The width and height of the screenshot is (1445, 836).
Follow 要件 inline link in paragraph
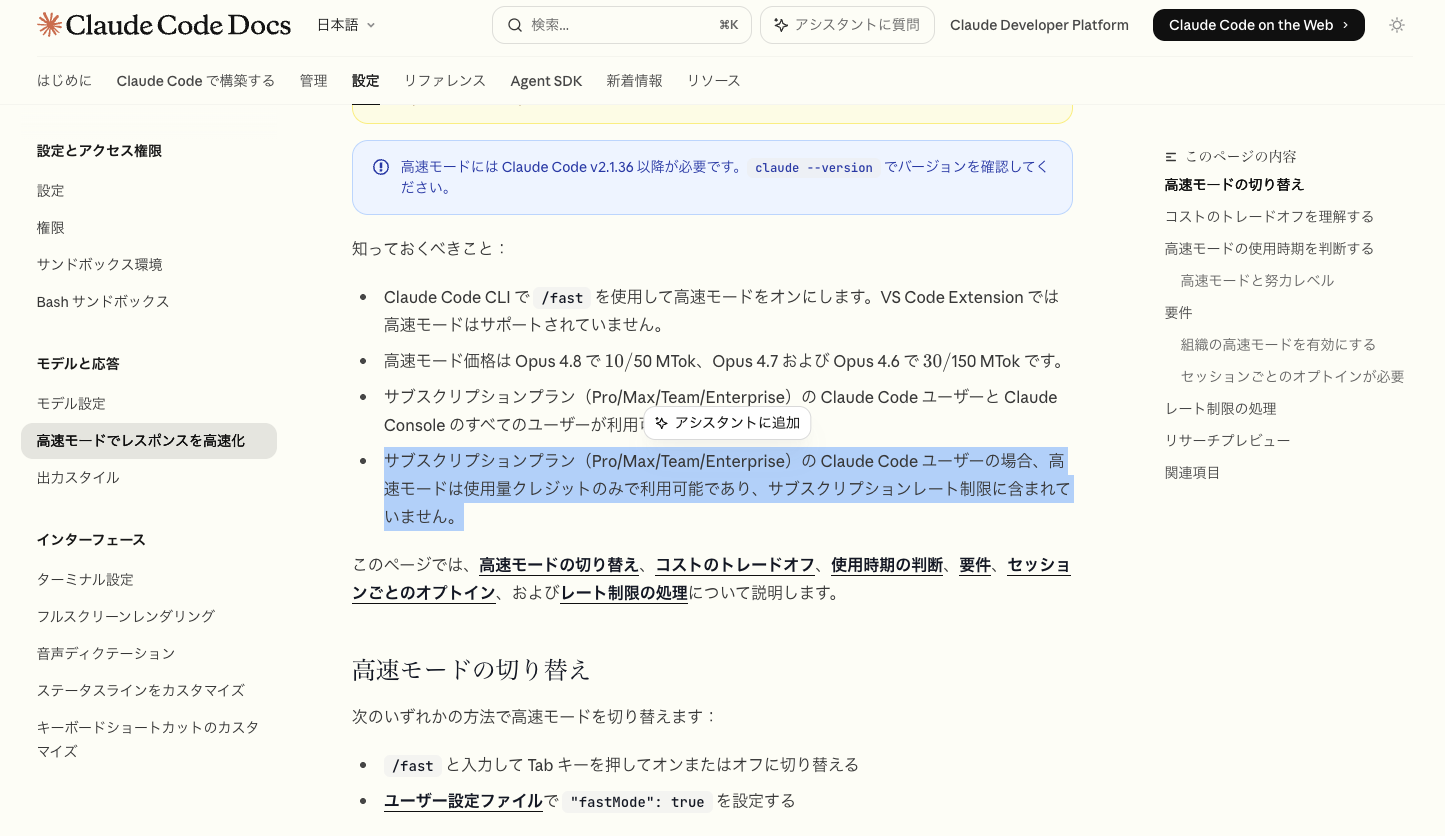click(x=975, y=564)
